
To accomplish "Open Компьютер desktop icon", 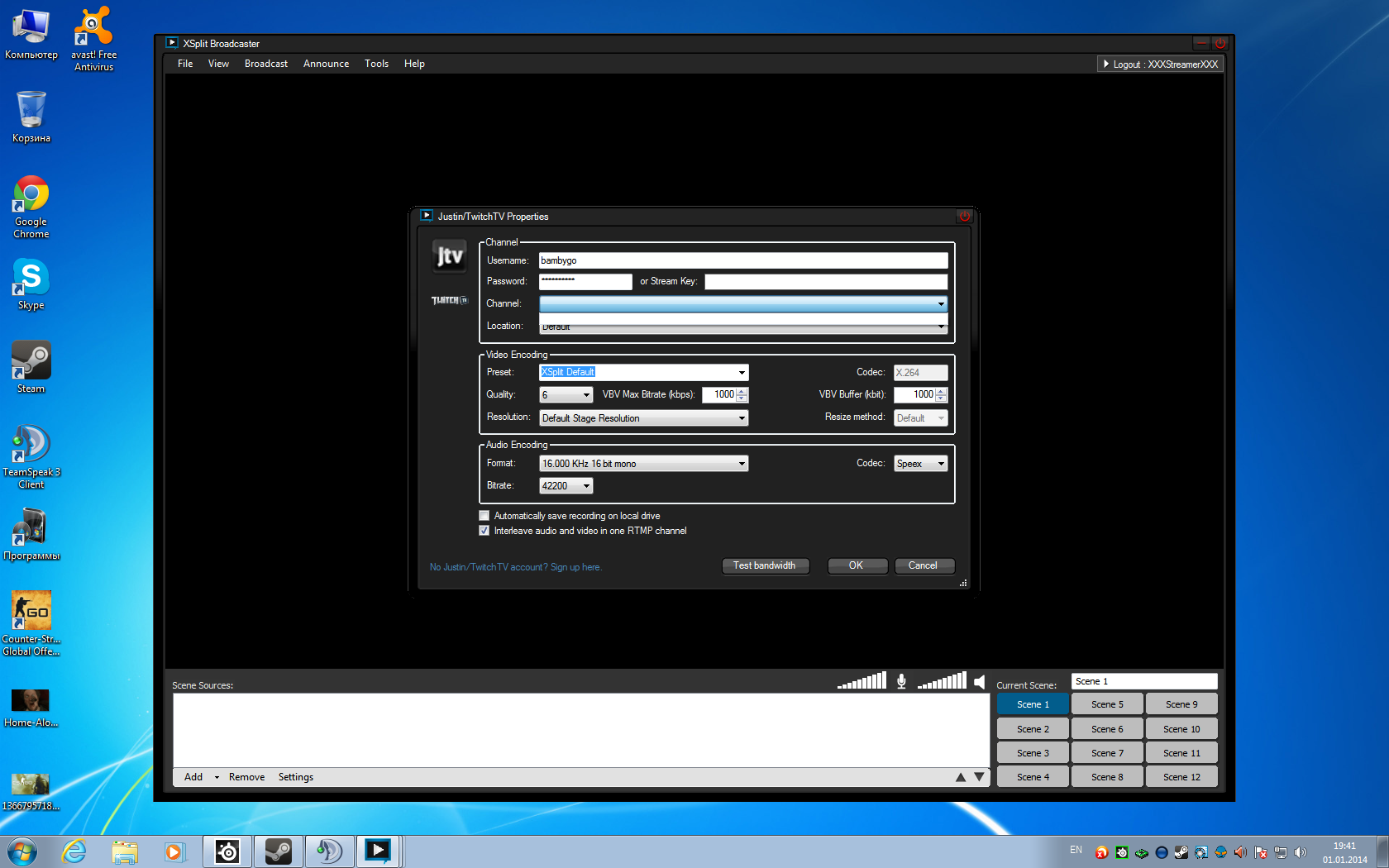I will coord(31,34).
